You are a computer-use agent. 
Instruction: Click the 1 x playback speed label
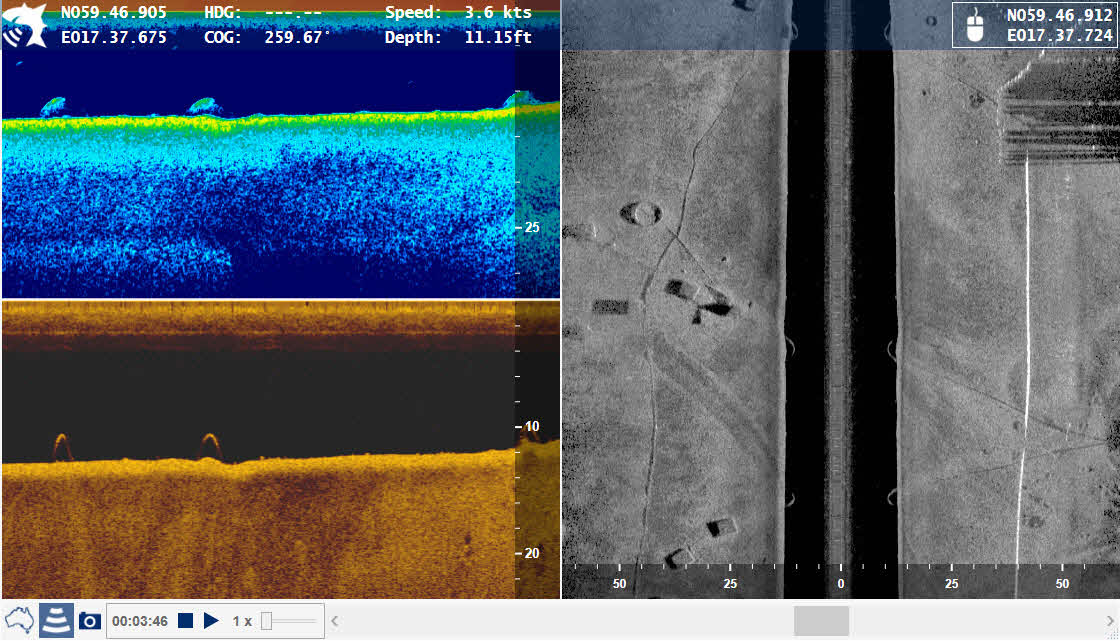(x=242, y=621)
